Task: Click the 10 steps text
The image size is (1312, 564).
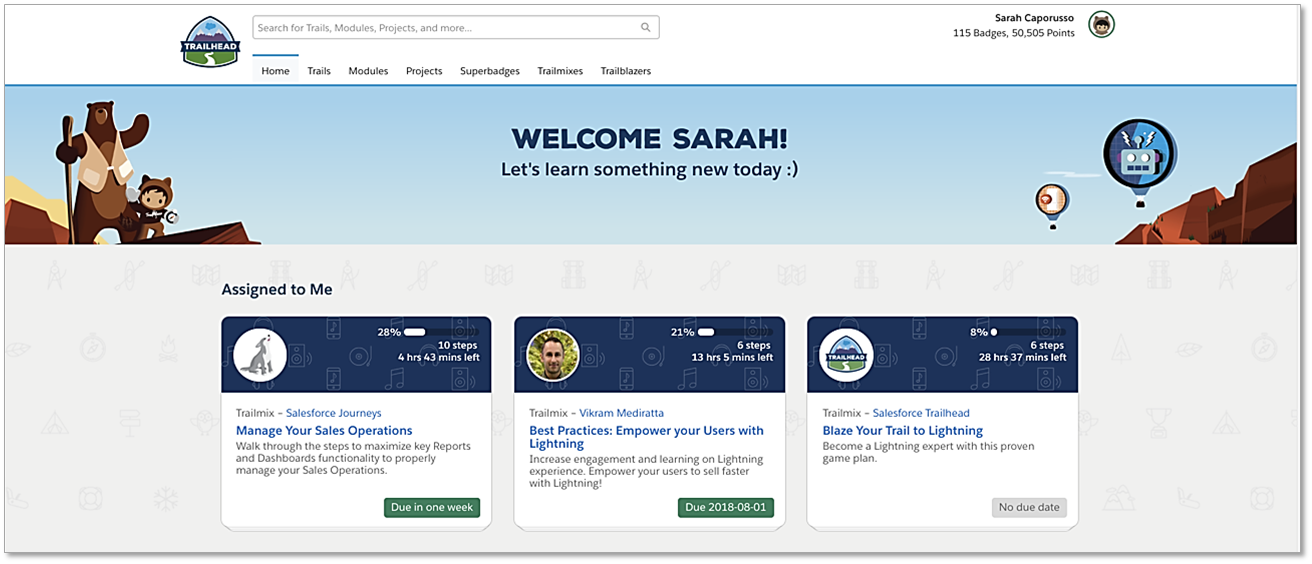Action: [x=458, y=345]
